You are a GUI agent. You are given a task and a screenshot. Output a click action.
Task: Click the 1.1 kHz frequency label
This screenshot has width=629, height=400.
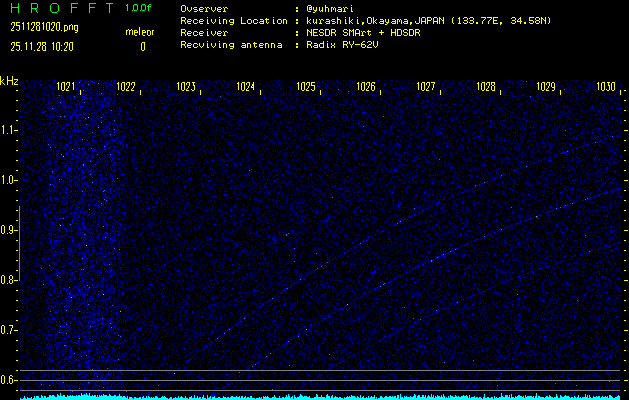click(x=9, y=130)
